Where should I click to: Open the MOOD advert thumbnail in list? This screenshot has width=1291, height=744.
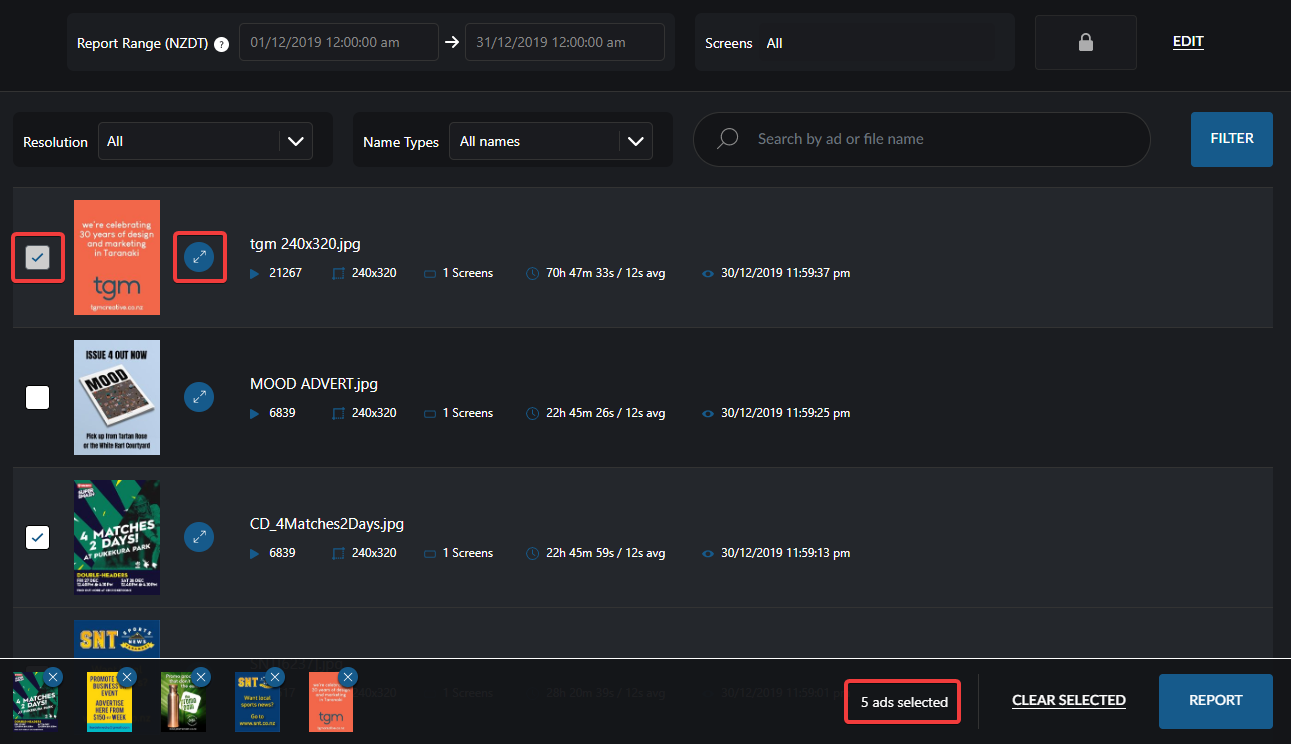point(117,397)
